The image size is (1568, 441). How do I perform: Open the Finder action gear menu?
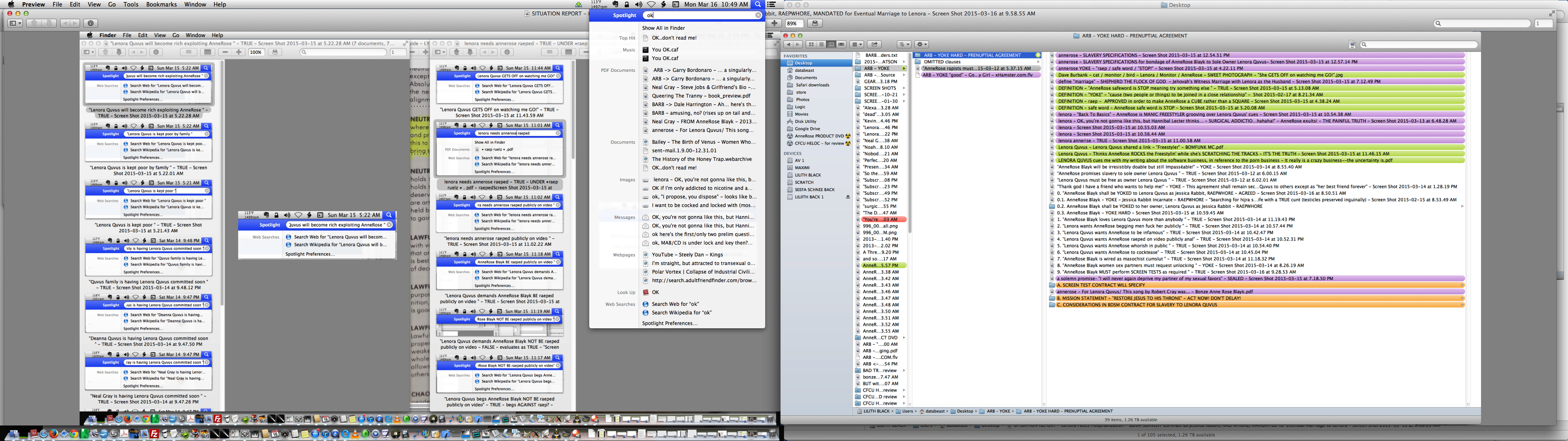tap(922, 45)
